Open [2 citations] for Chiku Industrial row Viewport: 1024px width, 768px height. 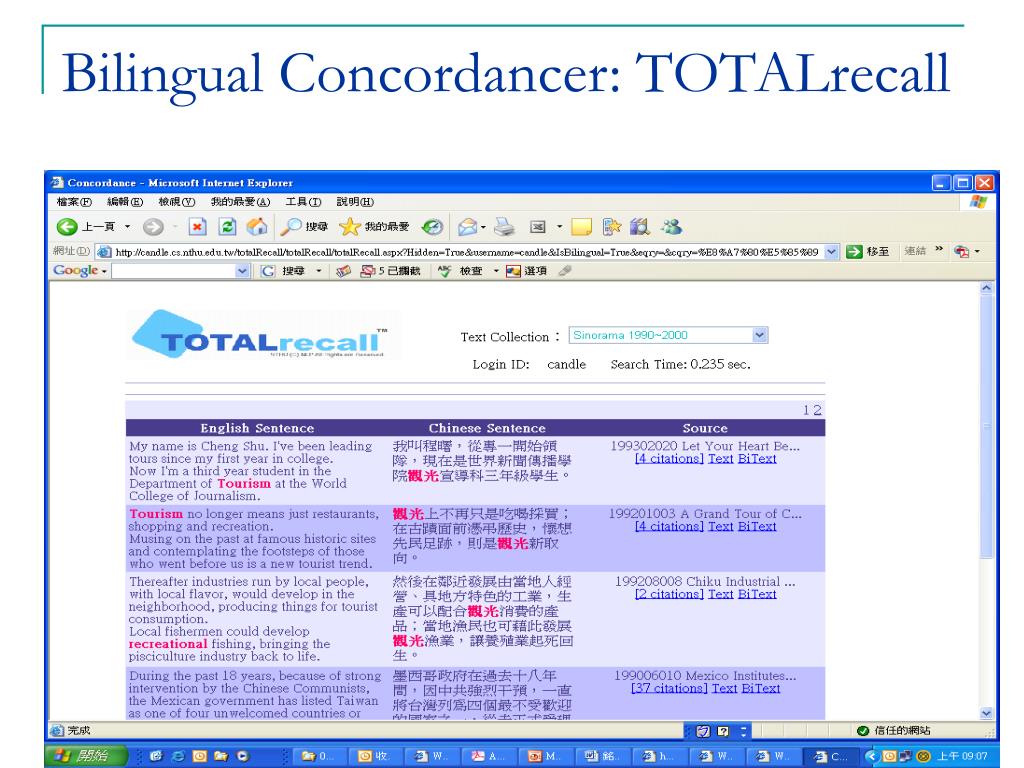point(669,594)
